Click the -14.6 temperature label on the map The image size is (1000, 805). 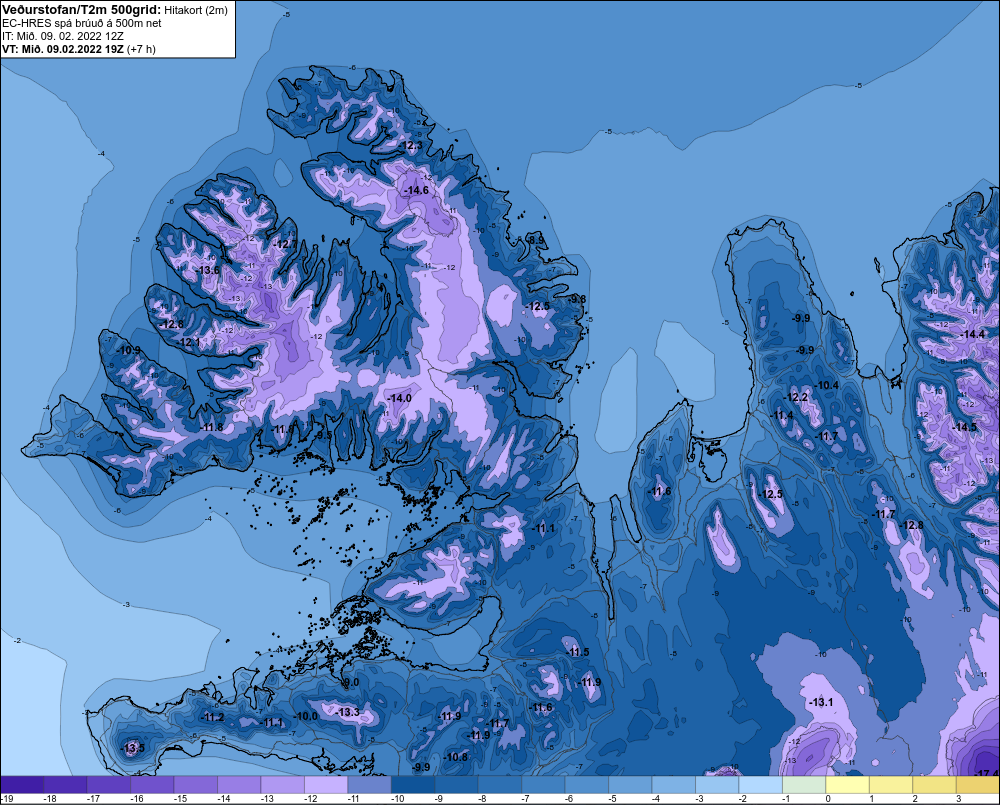[x=416, y=190]
